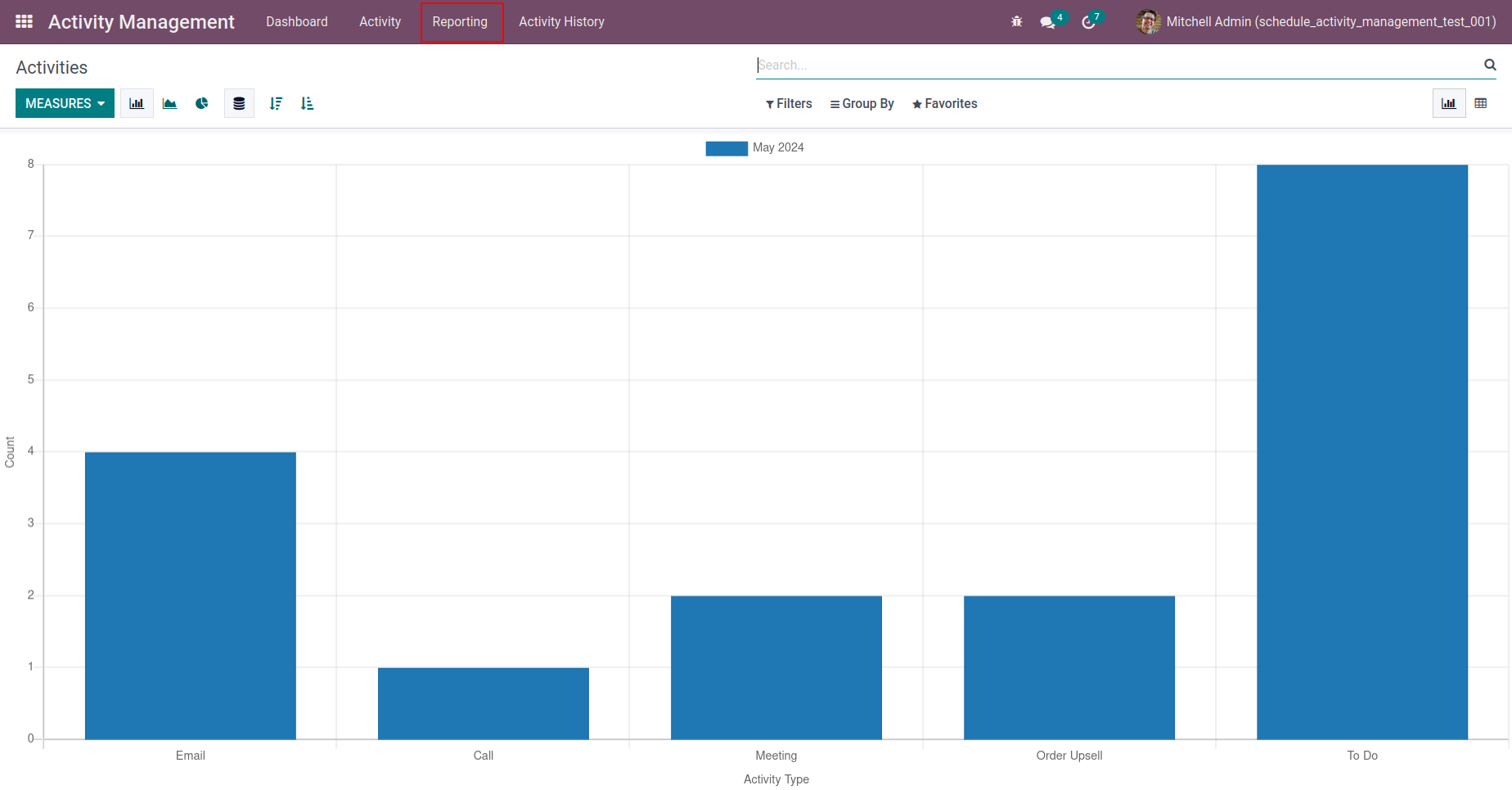
Task: Switch to line chart view
Action: click(170, 103)
